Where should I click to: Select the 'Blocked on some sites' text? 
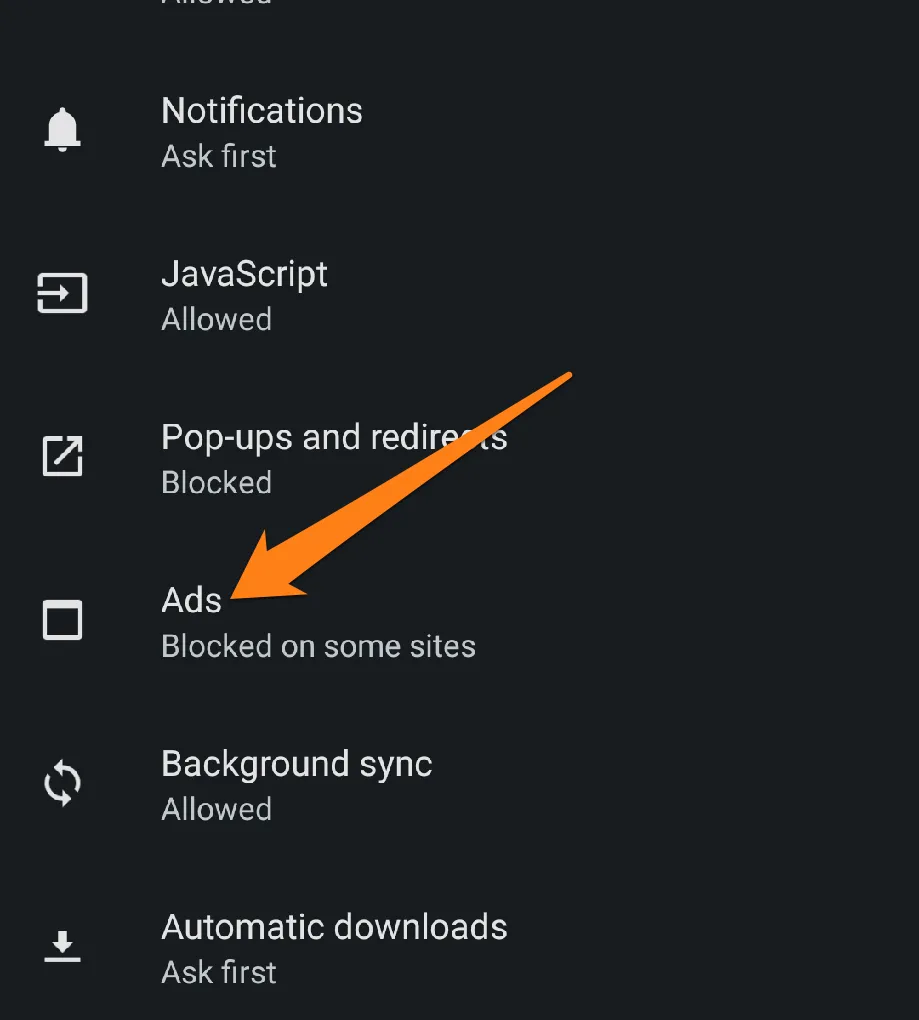pyautogui.click(x=319, y=646)
